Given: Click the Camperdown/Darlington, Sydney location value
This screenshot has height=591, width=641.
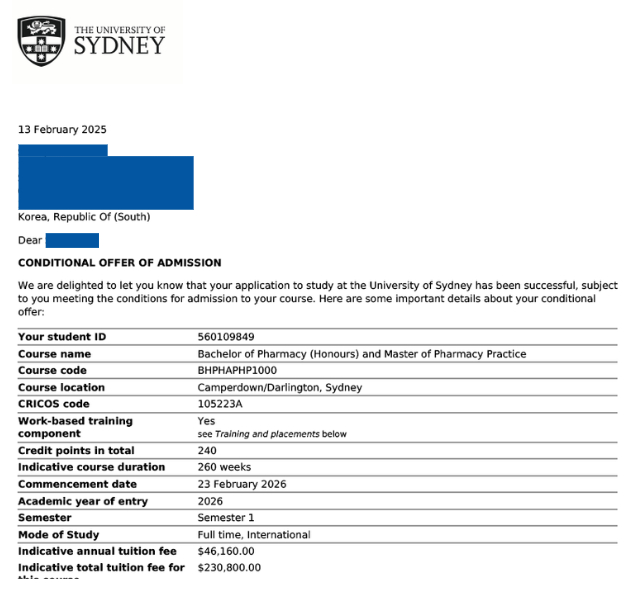Looking at the screenshot, I should point(280,388).
